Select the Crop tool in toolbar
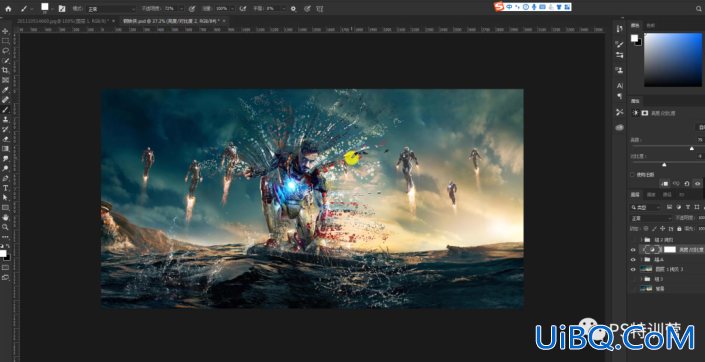Image resolution: width=705 pixels, height=362 pixels. 5,71
